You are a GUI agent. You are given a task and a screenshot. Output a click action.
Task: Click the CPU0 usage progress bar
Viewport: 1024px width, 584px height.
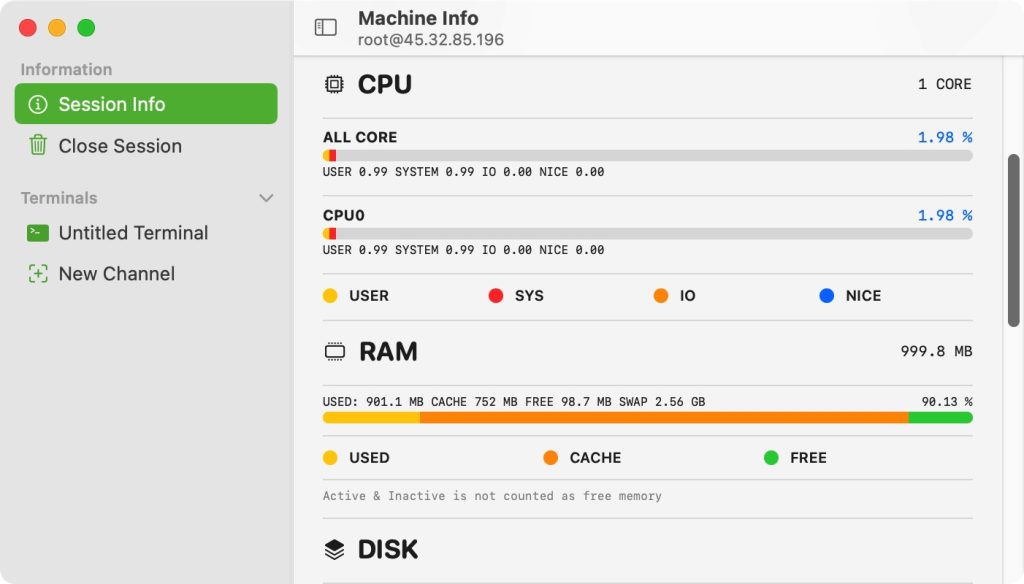pos(647,233)
